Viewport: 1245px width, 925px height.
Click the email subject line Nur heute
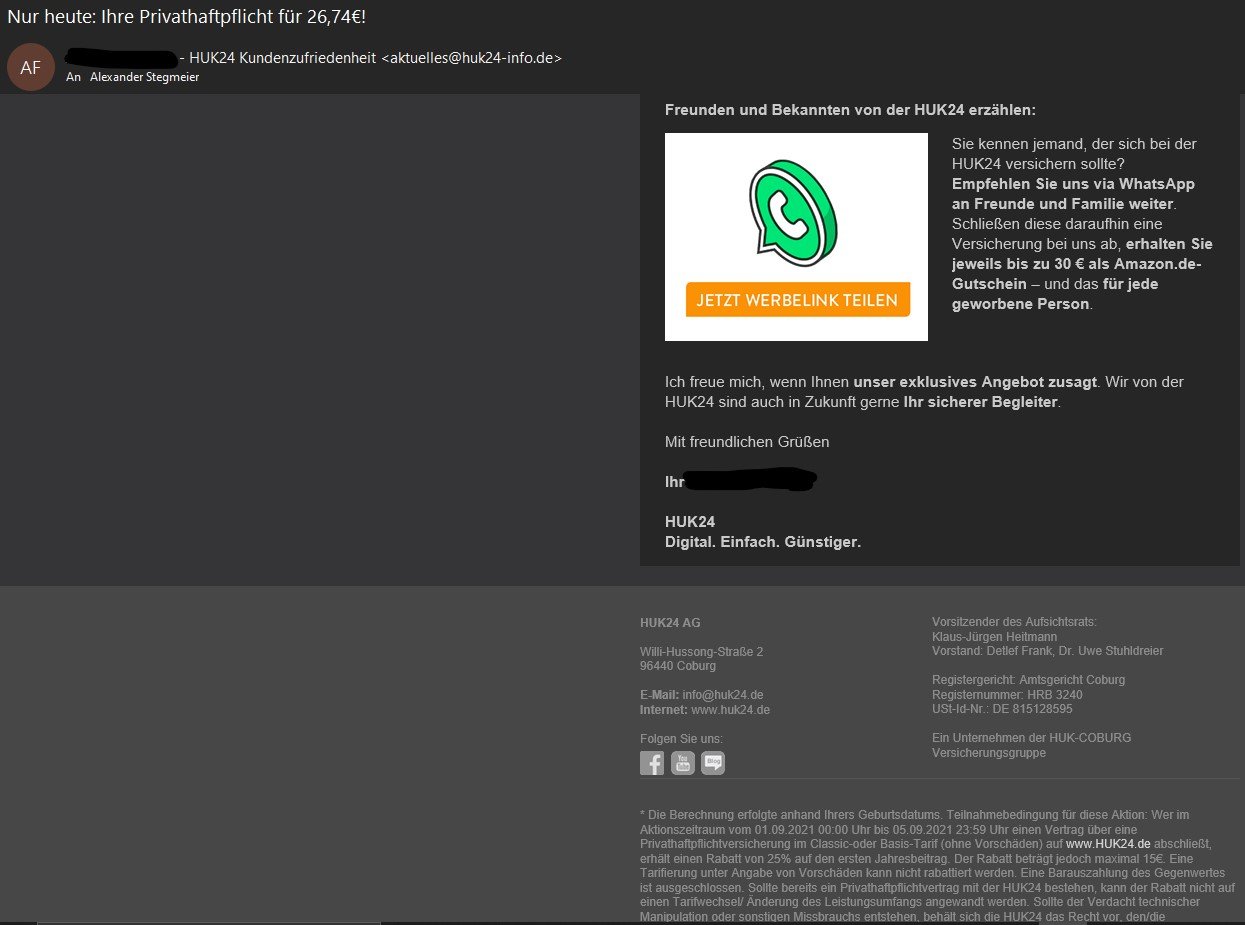point(187,17)
